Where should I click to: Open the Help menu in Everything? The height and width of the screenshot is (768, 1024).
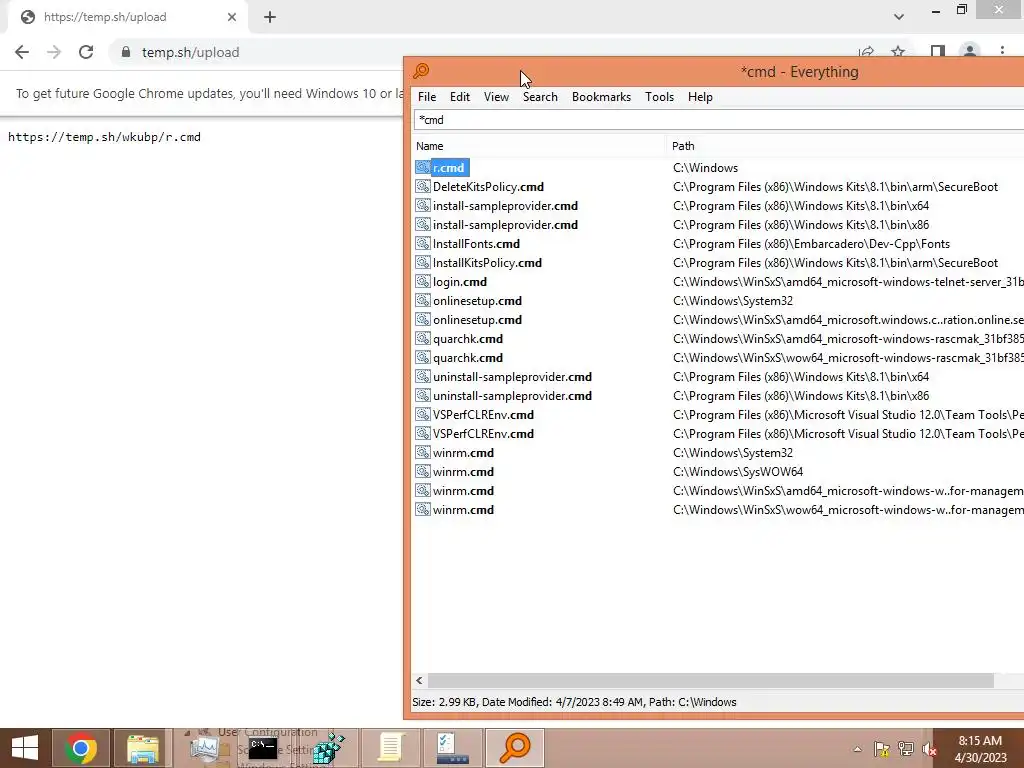tap(700, 97)
